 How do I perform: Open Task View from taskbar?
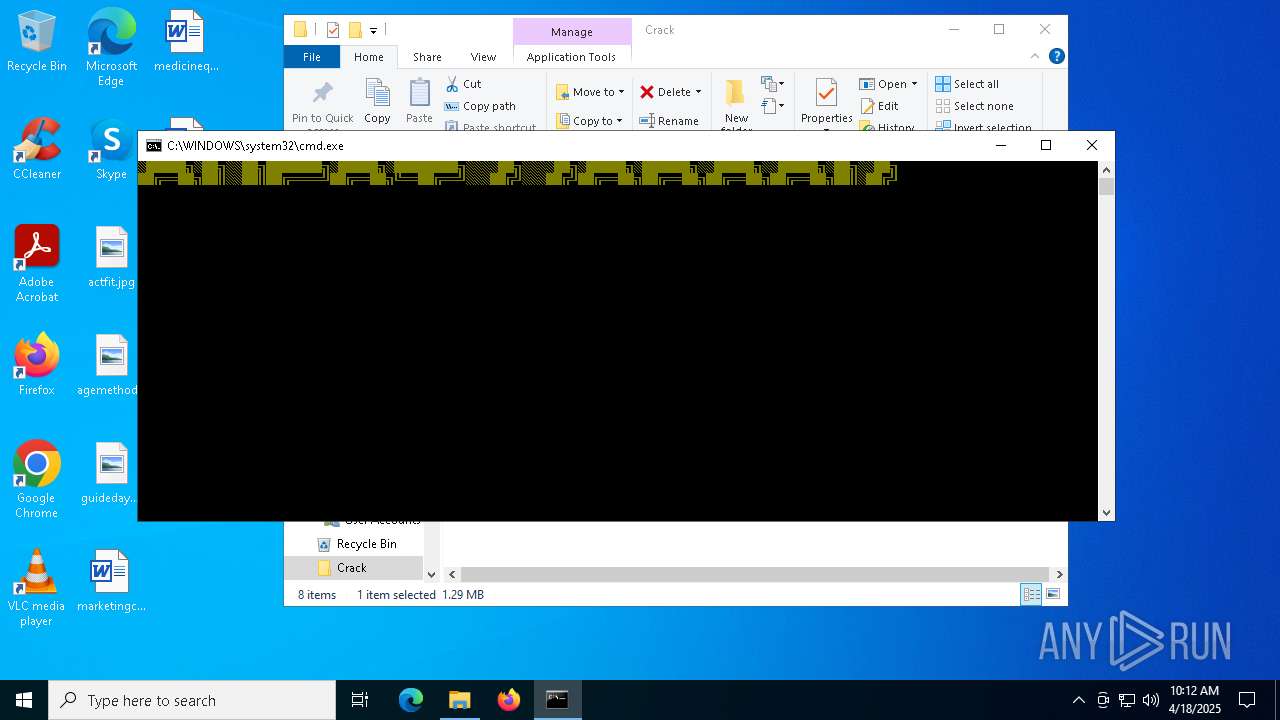coord(360,700)
